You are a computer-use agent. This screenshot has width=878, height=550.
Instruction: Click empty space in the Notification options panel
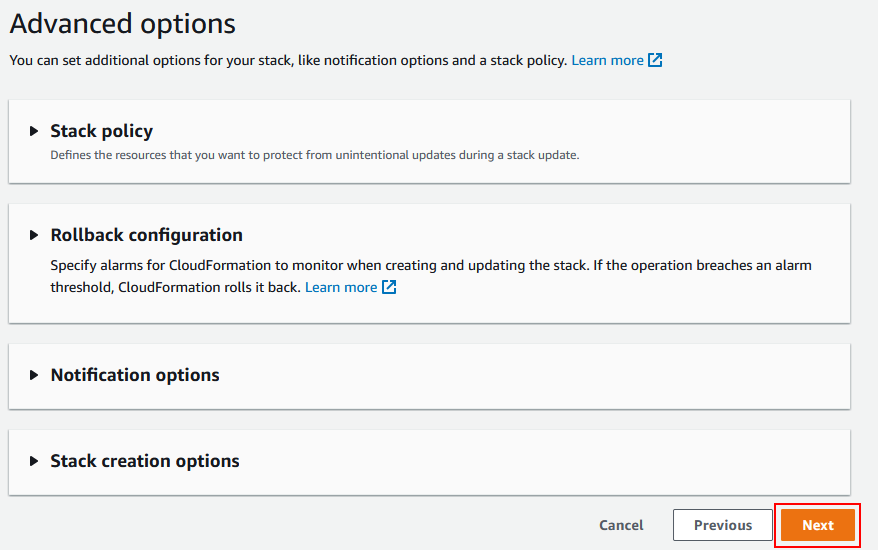(x=532, y=376)
